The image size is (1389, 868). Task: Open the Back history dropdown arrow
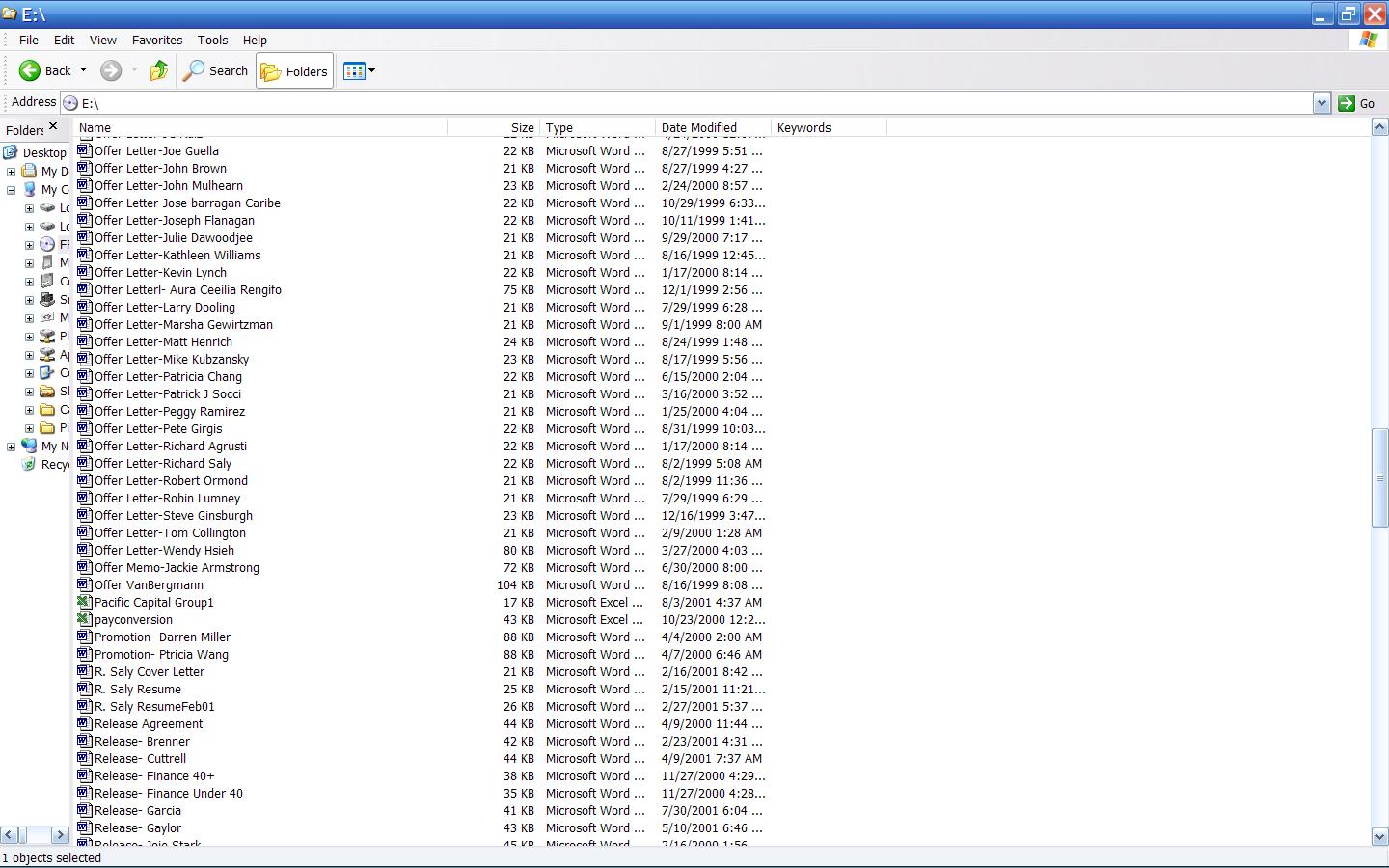pyautogui.click(x=83, y=70)
